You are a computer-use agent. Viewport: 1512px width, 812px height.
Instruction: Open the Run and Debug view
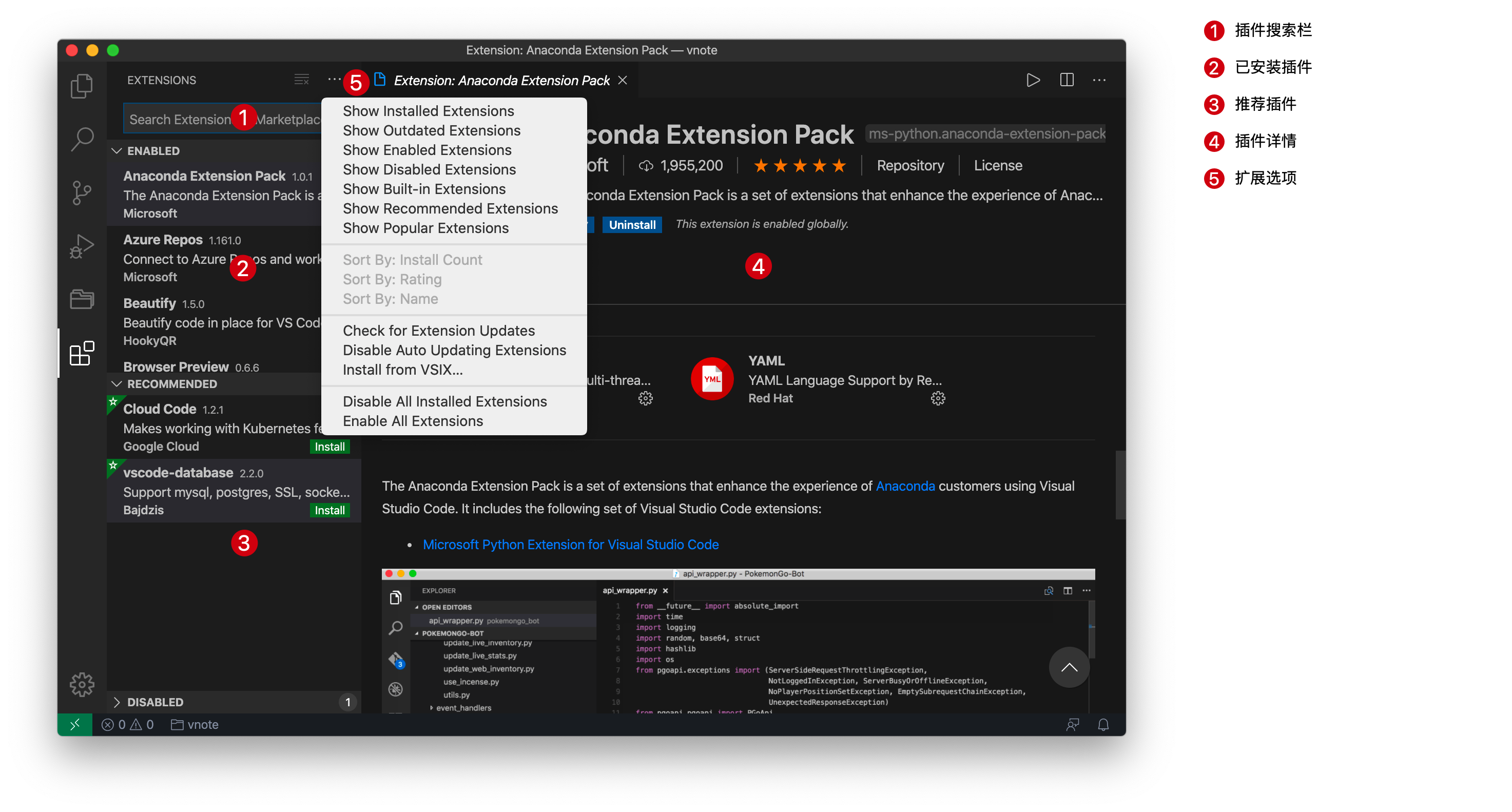[x=82, y=245]
